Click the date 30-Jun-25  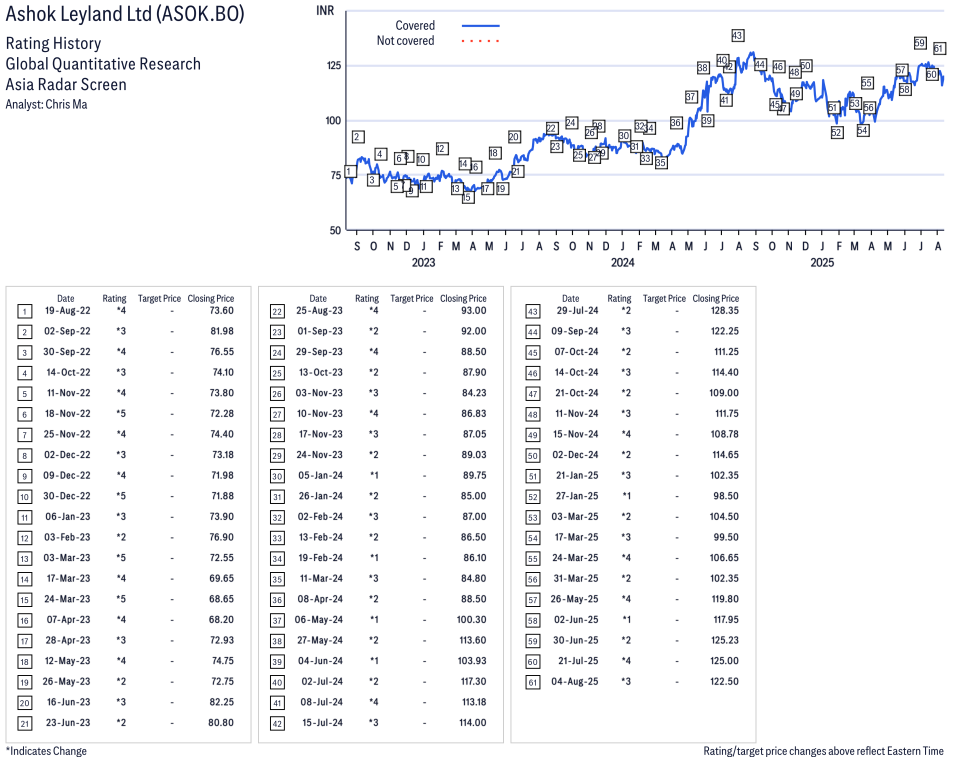tap(576, 640)
